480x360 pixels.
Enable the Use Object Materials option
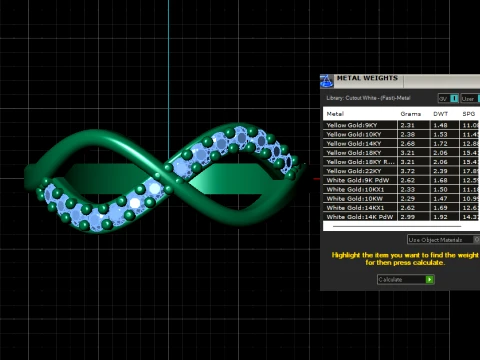(x=443, y=240)
